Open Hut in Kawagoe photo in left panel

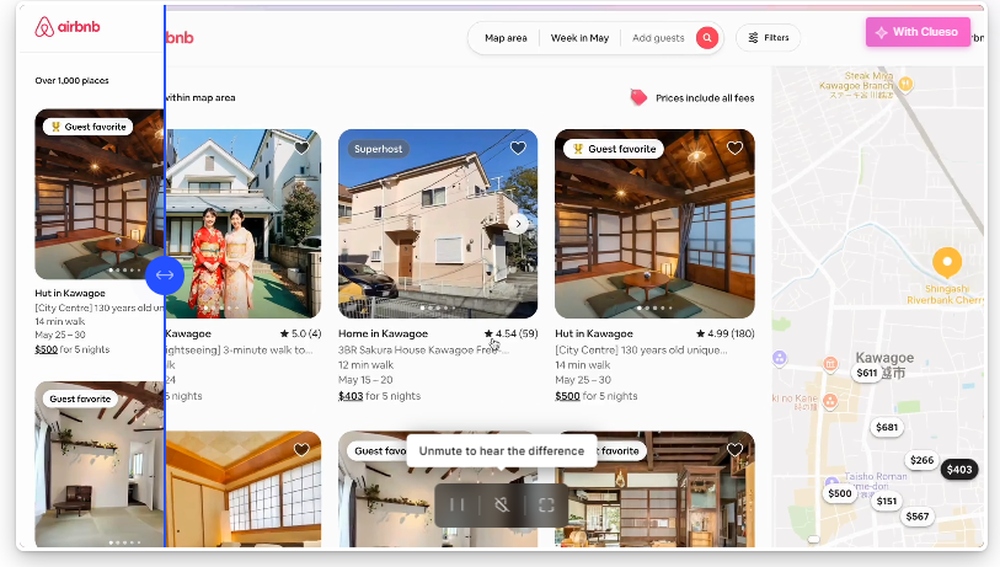99,195
